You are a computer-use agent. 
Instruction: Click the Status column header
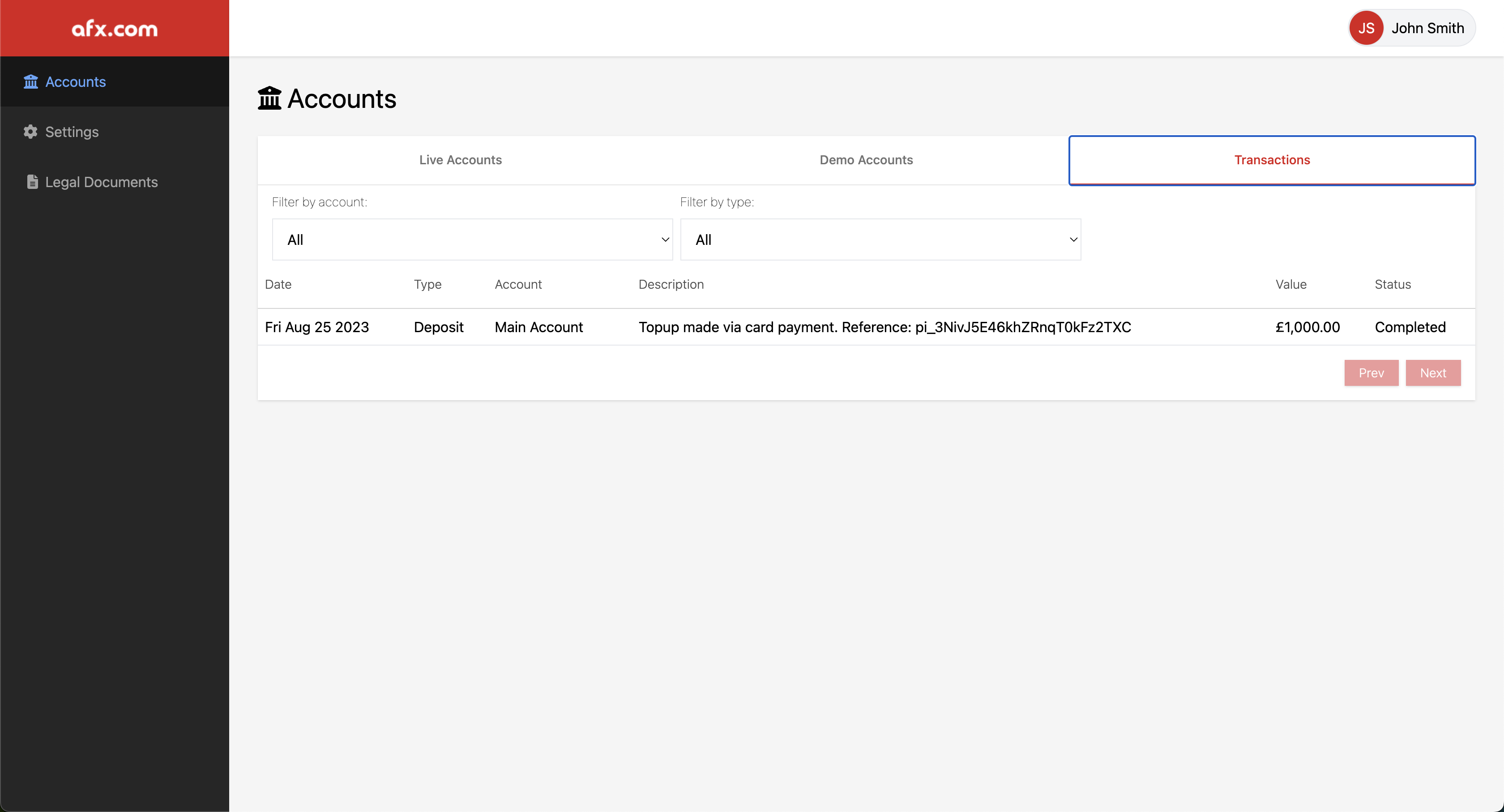[1393, 284]
